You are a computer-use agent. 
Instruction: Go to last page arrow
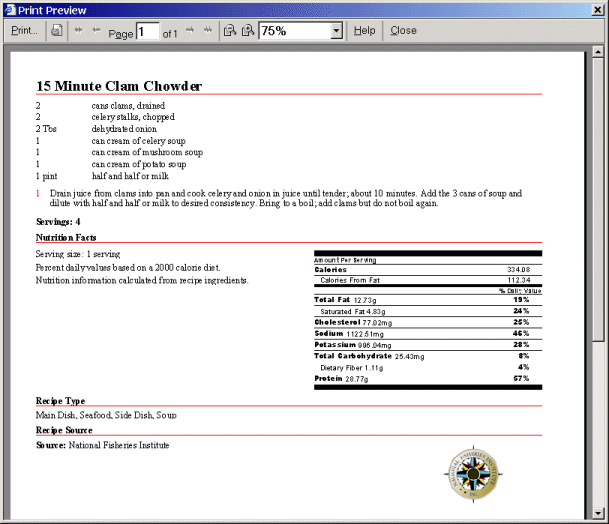tap(208, 30)
